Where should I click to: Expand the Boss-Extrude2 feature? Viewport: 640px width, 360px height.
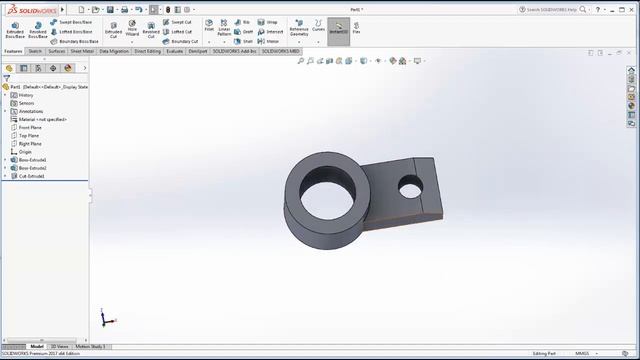(5, 168)
